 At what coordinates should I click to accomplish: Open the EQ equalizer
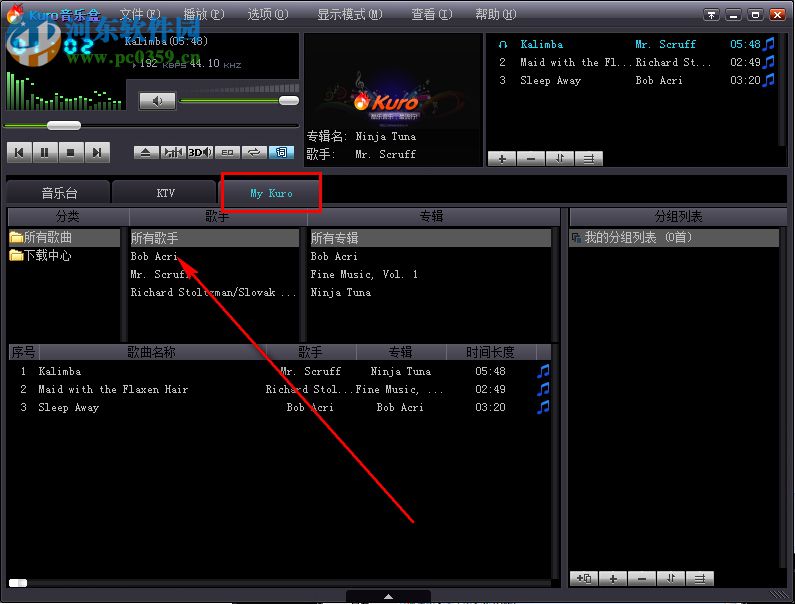[227, 152]
